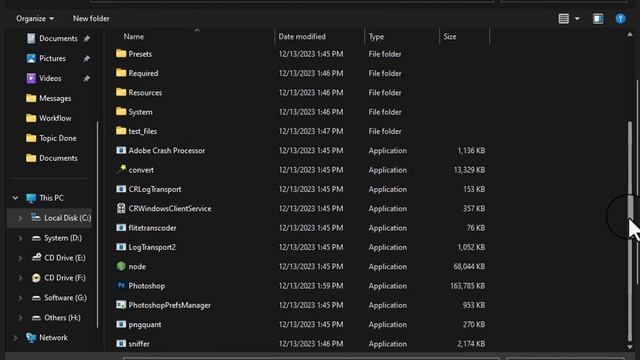Select Local Disk (C:) drive icon
640x360 pixels.
click(x=36, y=218)
